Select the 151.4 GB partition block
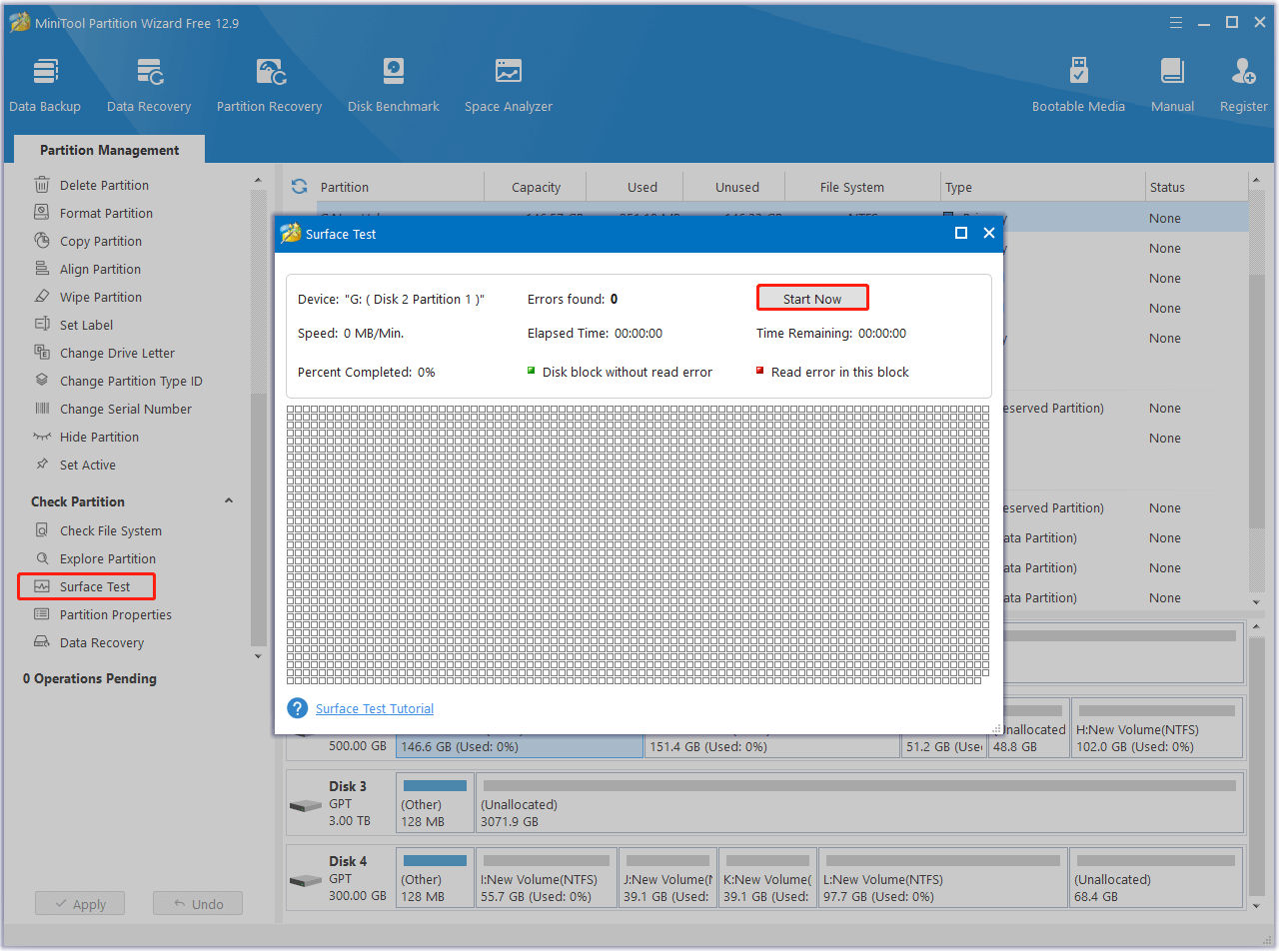1280x952 pixels. point(772,746)
